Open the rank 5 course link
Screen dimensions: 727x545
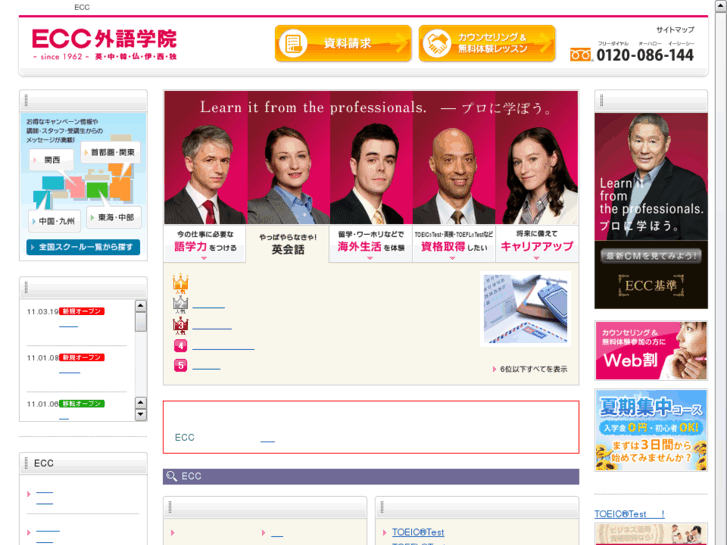tap(206, 369)
